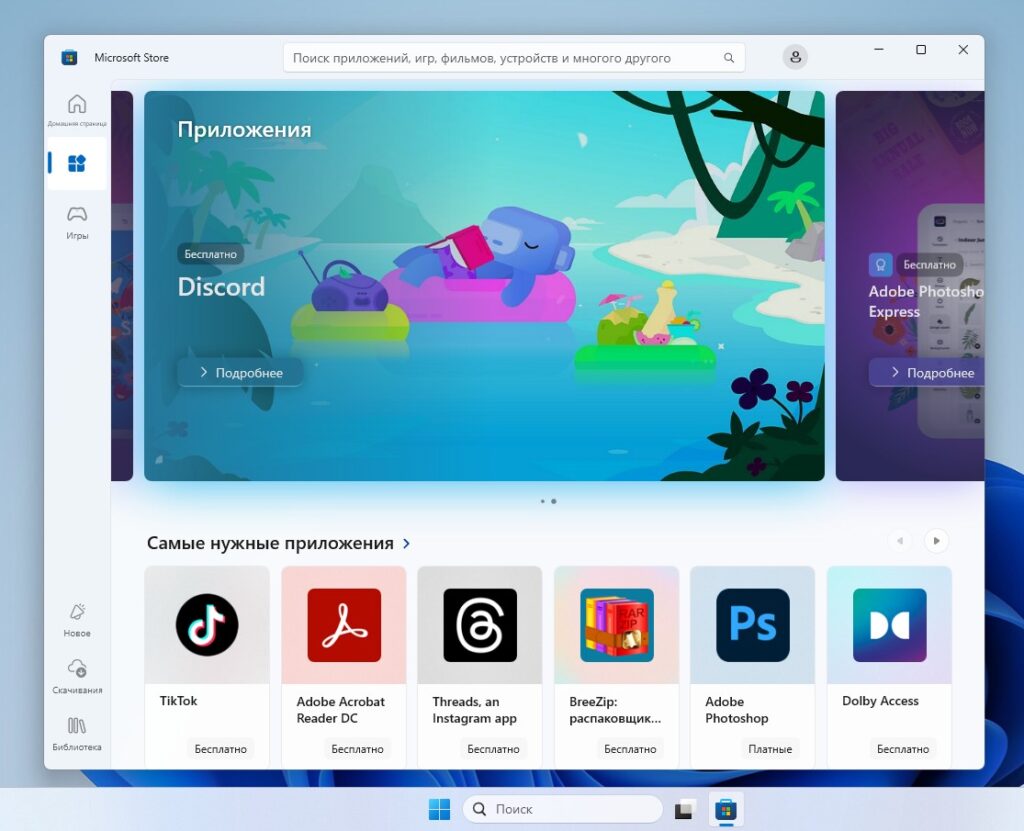Click Платные label under Adobe Photoshop
The height and width of the screenshot is (831, 1024).
pyautogui.click(x=770, y=749)
